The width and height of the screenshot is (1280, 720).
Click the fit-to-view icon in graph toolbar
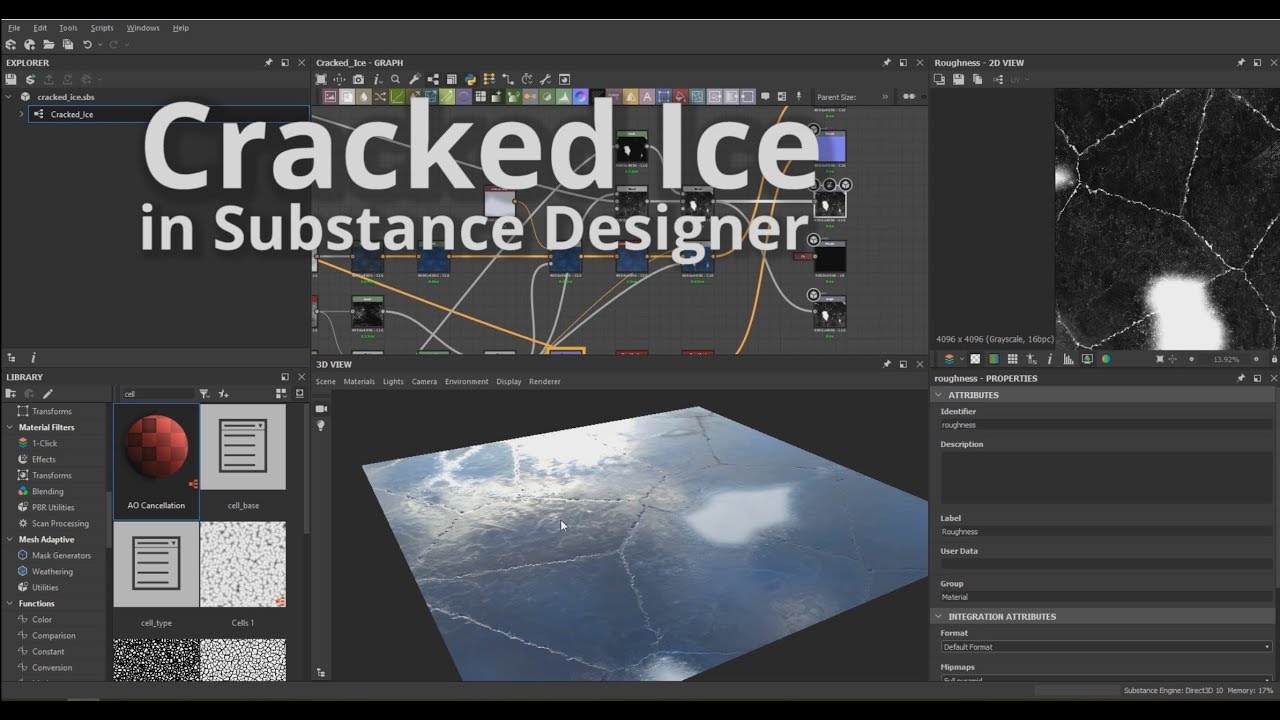click(321, 79)
